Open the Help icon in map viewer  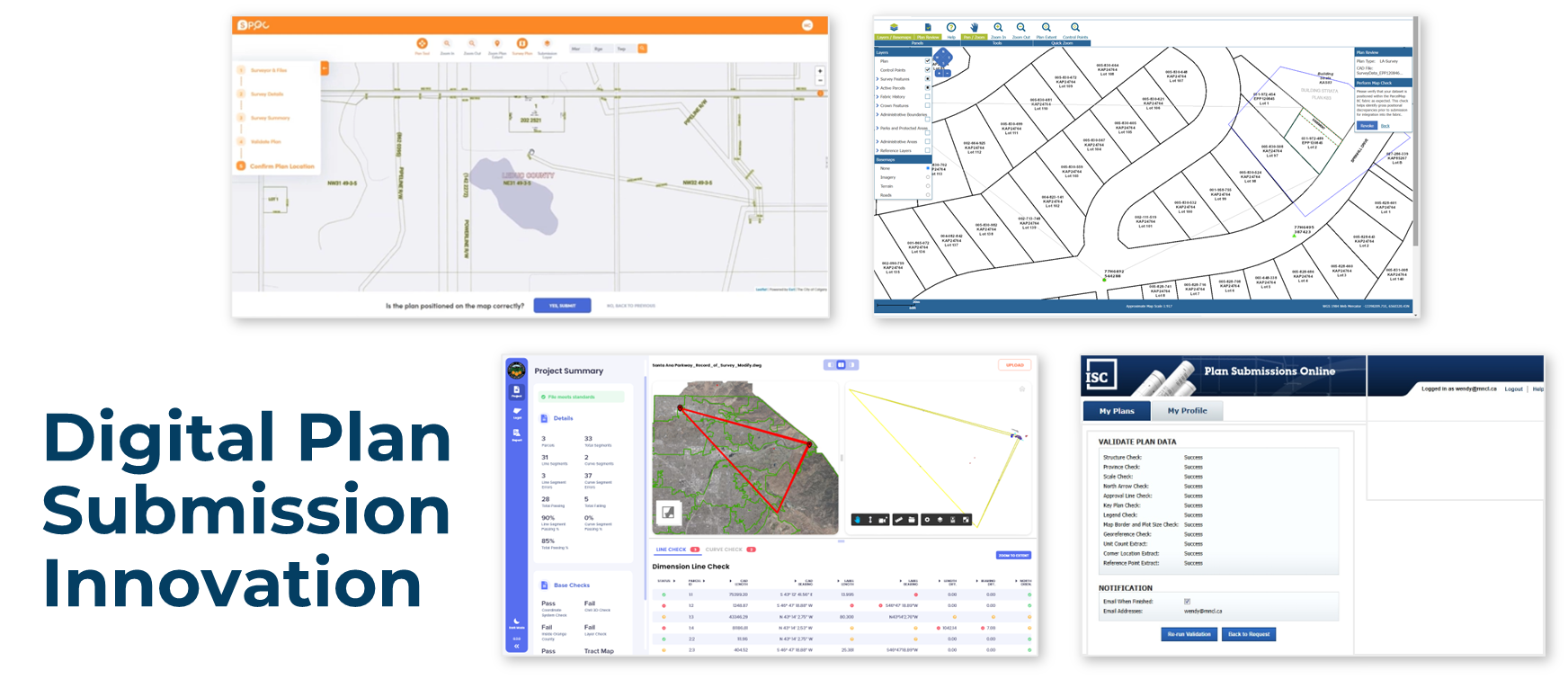(951, 28)
